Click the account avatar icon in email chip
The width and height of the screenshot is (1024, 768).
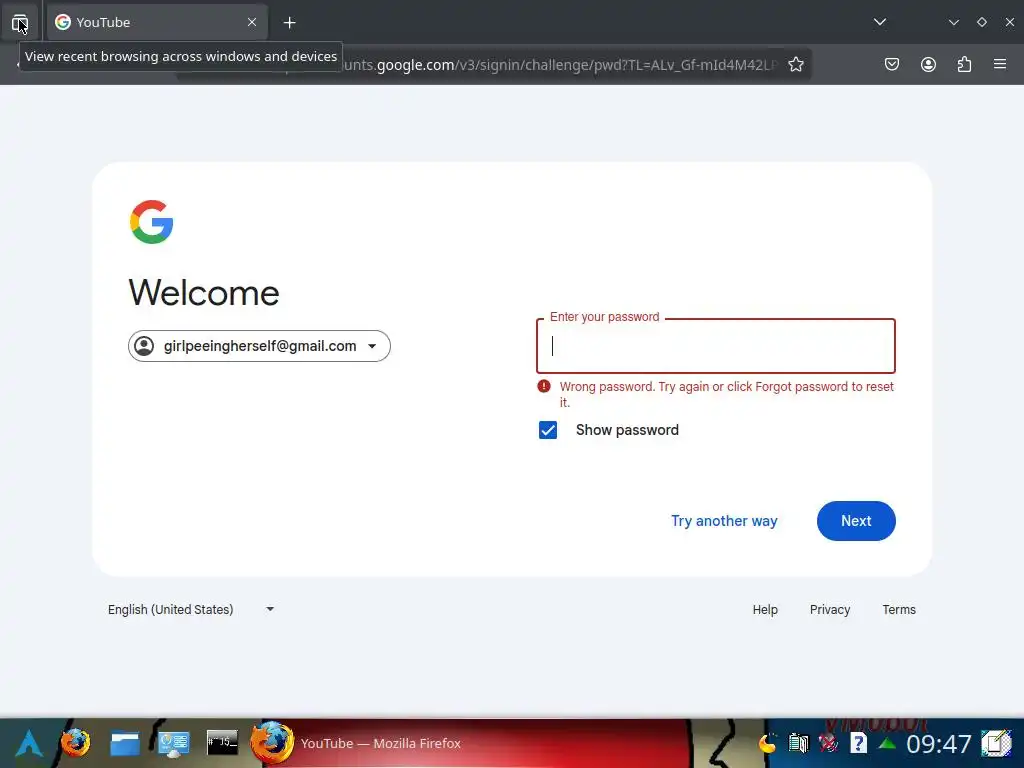click(144, 346)
